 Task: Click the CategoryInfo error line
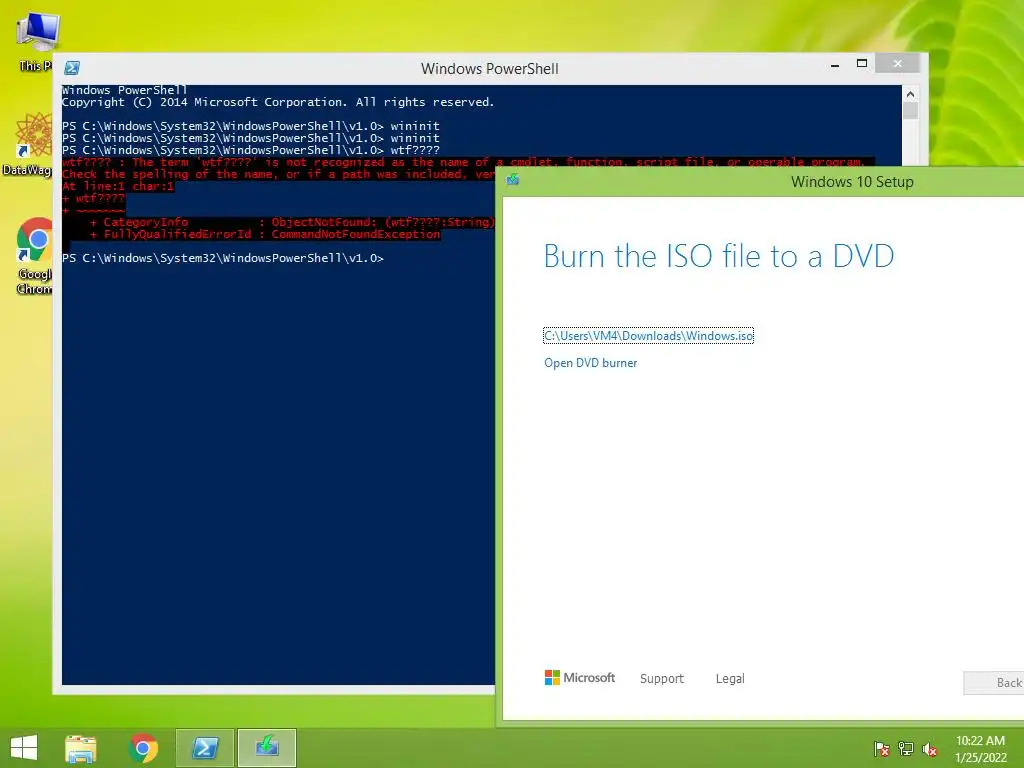pyautogui.click(x=292, y=222)
